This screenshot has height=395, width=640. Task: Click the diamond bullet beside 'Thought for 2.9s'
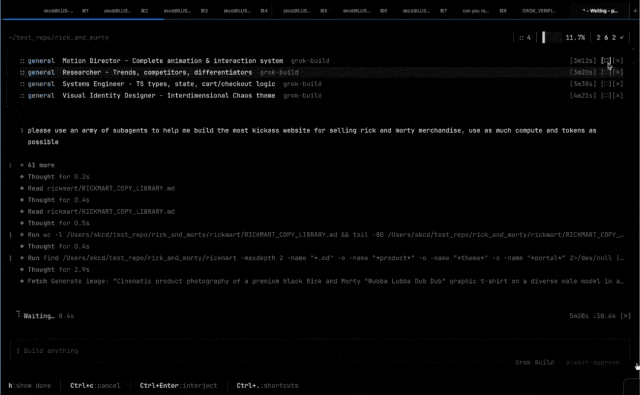22,270
